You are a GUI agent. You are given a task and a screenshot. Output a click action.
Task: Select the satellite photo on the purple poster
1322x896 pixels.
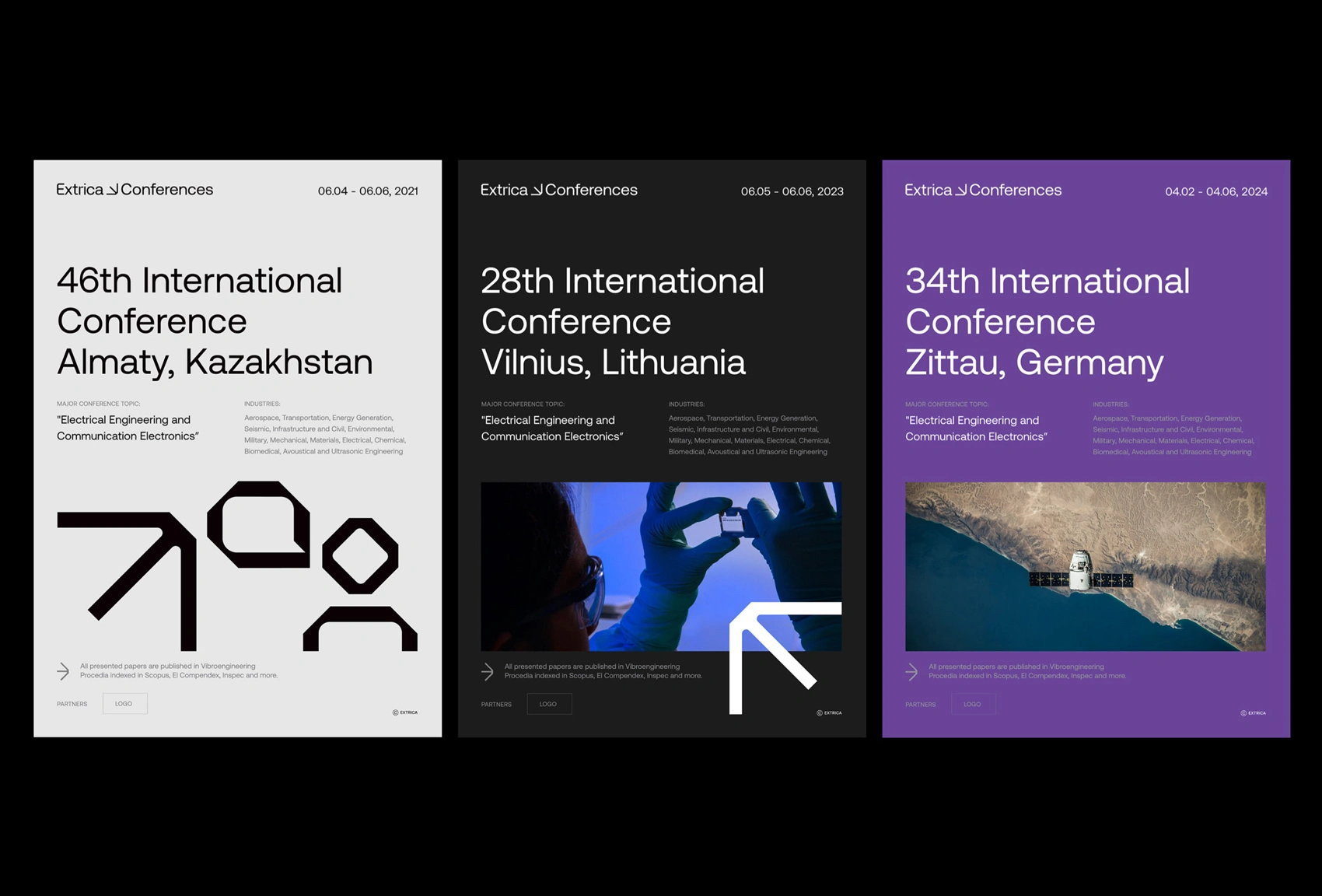(1085, 566)
